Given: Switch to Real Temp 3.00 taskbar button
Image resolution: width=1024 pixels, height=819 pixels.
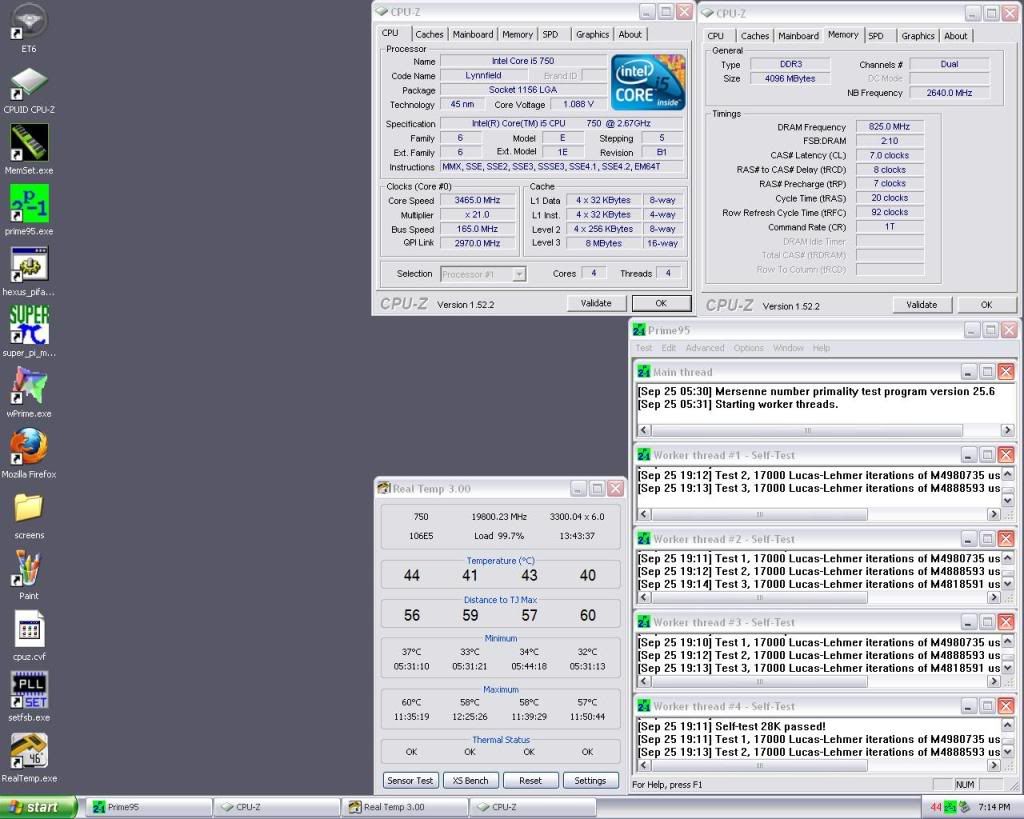Looking at the screenshot, I should click(x=406, y=807).
